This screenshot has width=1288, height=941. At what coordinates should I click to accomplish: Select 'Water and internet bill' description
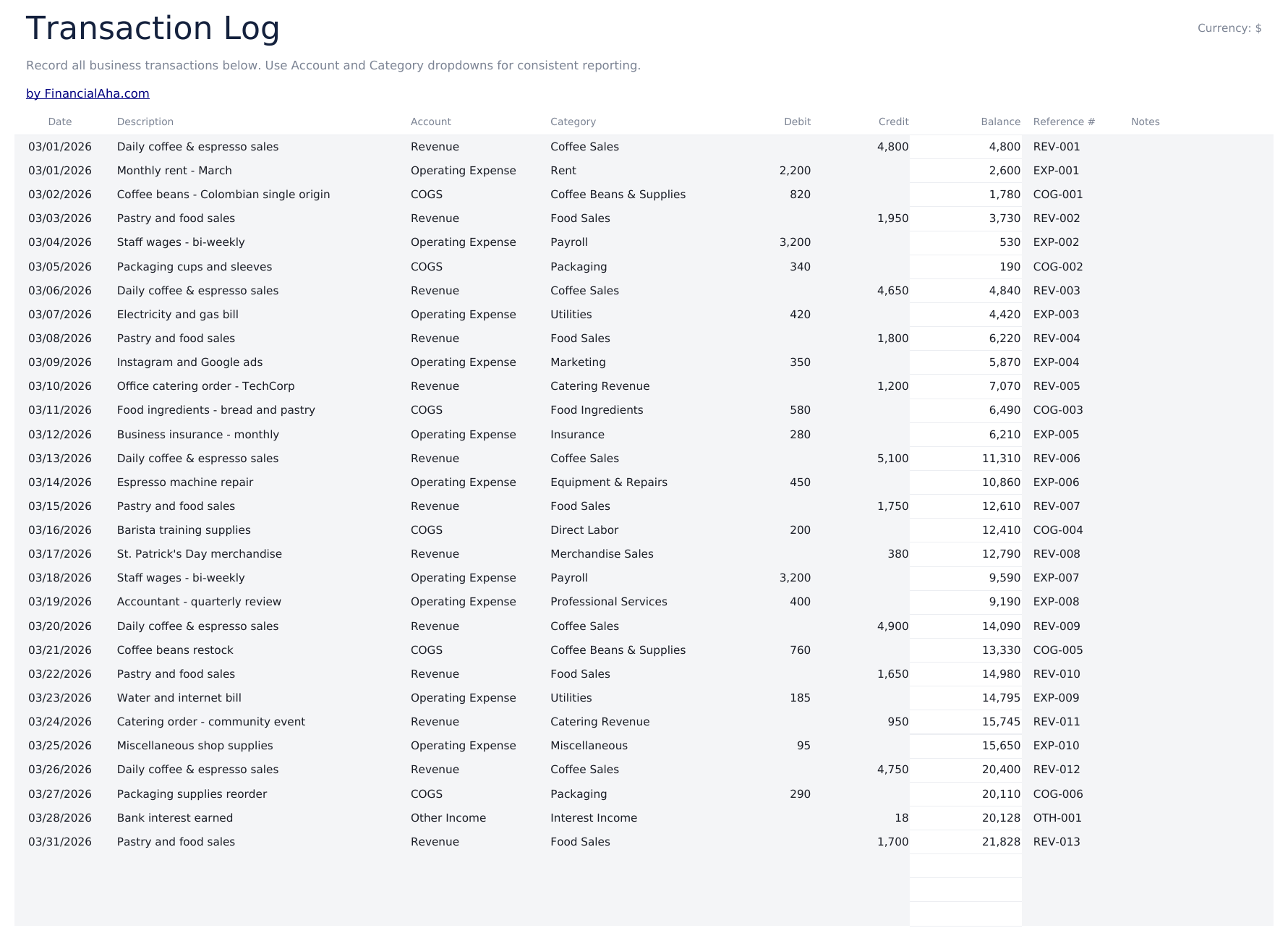point(179,698)
